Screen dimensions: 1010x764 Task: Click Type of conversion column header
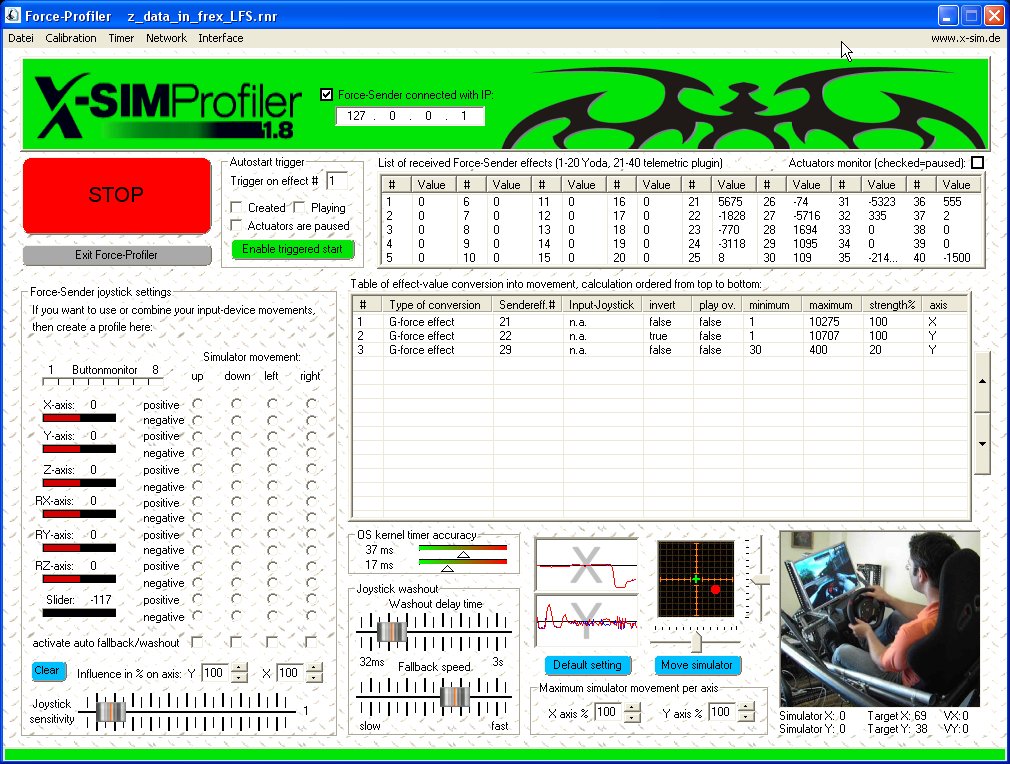point(438,305)
